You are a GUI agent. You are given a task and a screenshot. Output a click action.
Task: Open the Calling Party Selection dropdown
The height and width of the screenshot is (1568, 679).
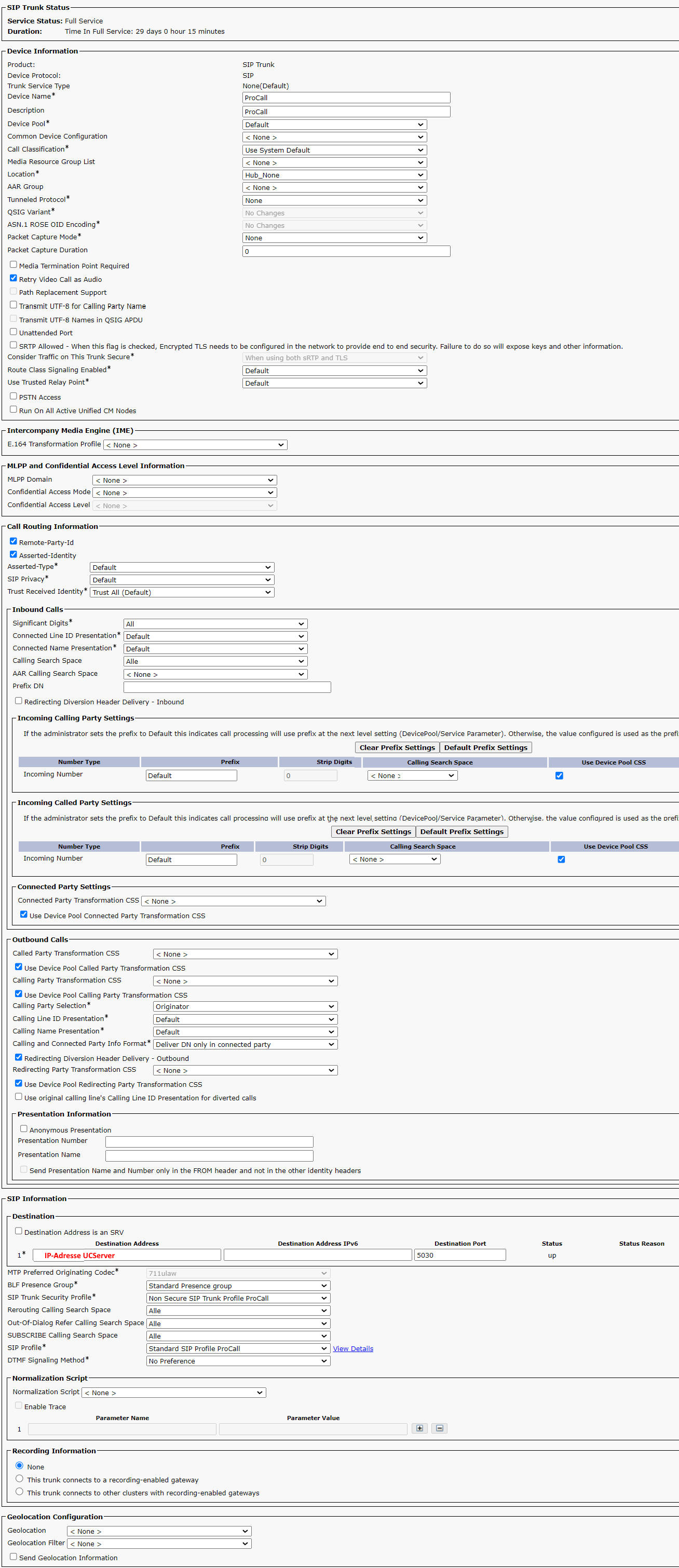click(x=245, y=1006)
